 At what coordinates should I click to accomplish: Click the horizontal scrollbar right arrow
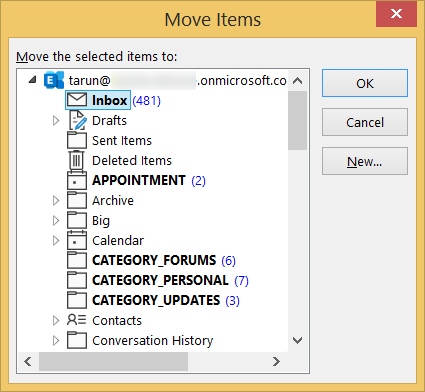pyautogui.click(x=276, y=361)
